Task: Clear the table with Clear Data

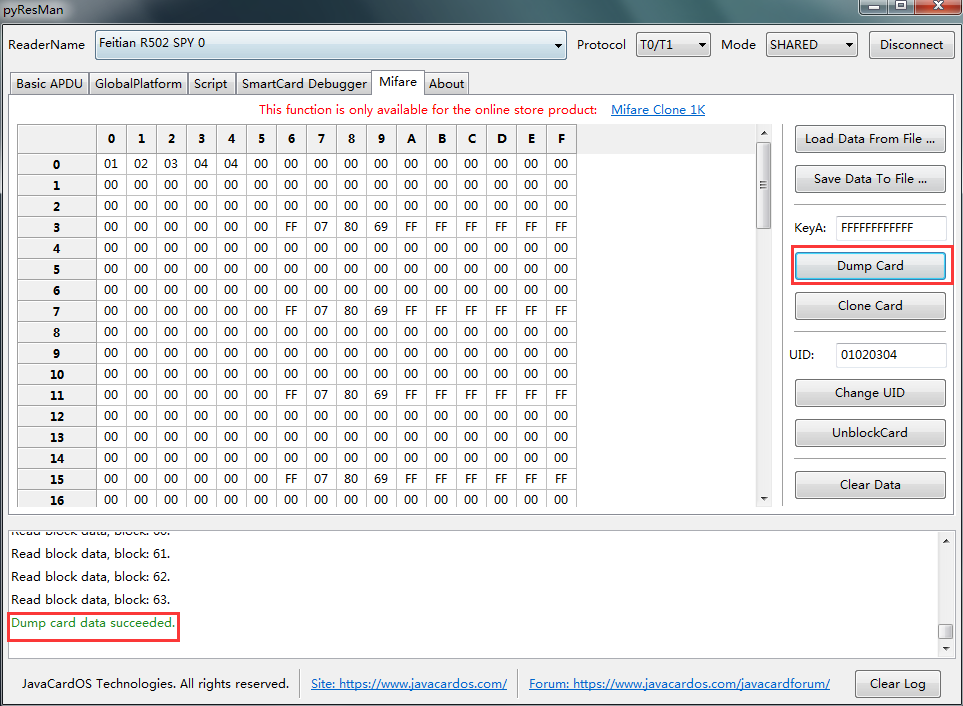Action: (869, 485)
